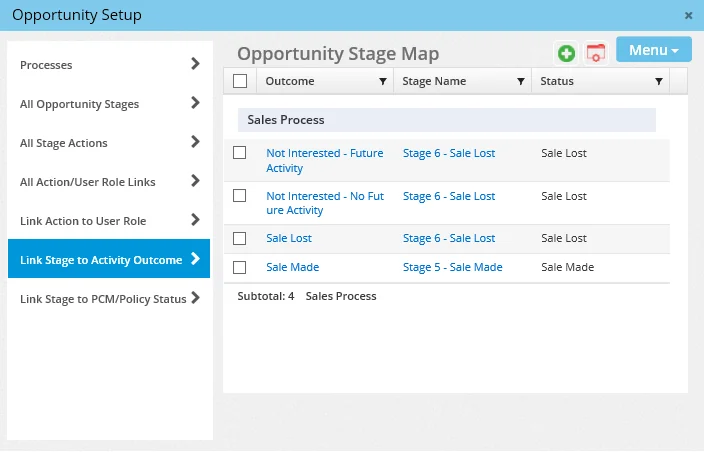Check the Not Interested - Future Activity row checkbox
This screenshot has height=452, width=704.
(x=239, y=153)
